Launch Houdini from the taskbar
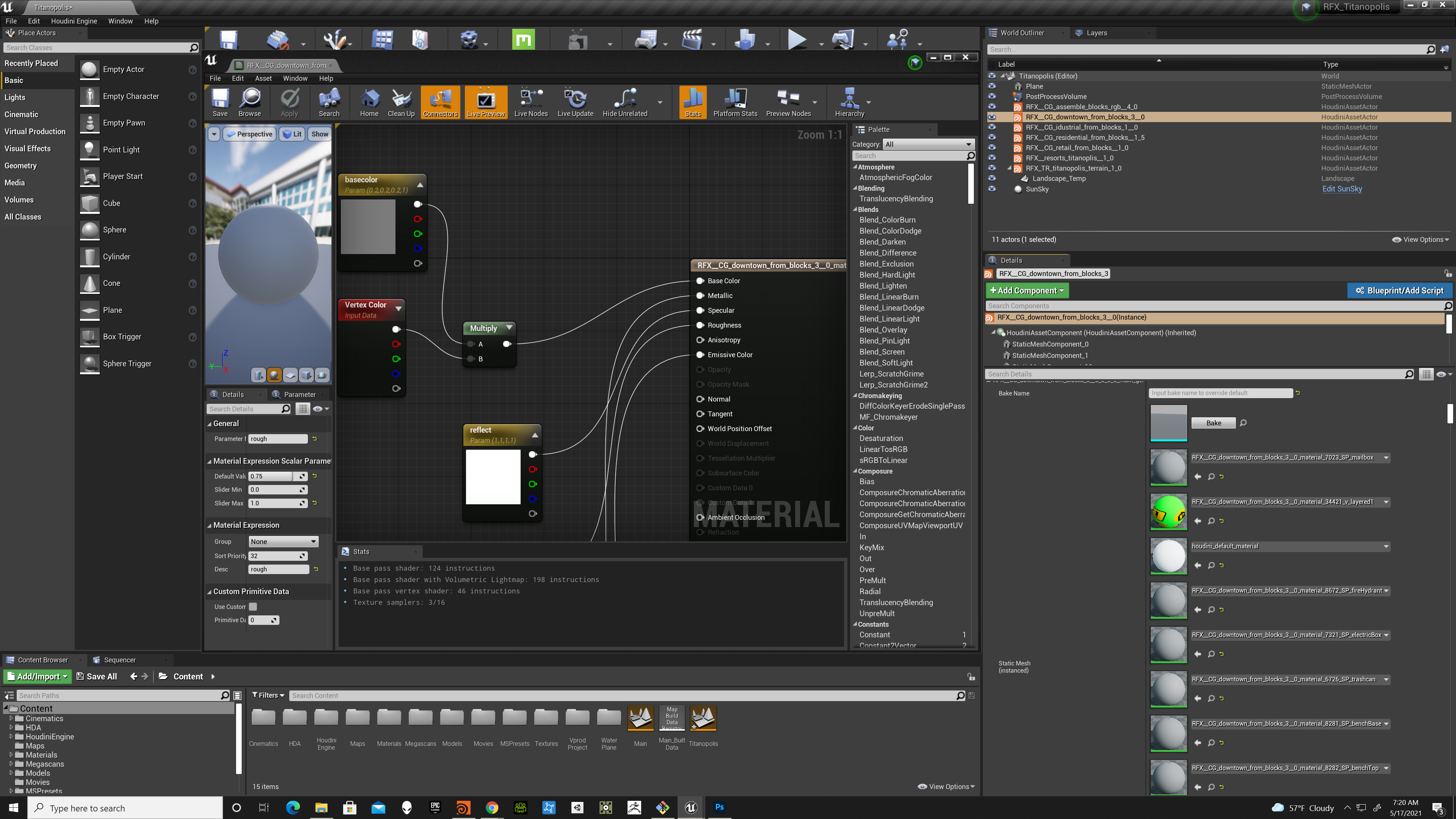 (x=463, y=807)
